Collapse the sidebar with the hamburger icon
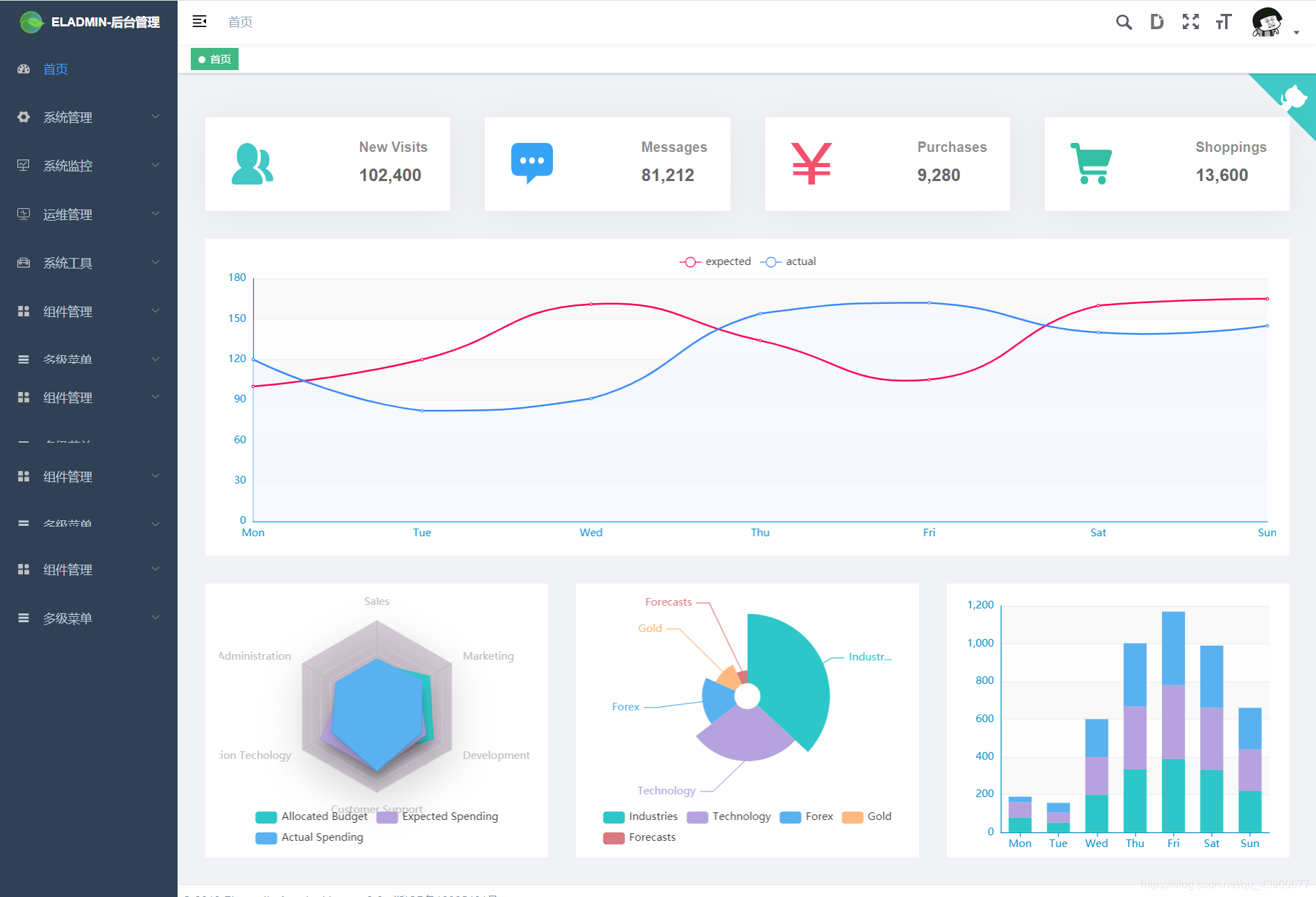This screenshot has width=1316, height=897. point(200,22)
